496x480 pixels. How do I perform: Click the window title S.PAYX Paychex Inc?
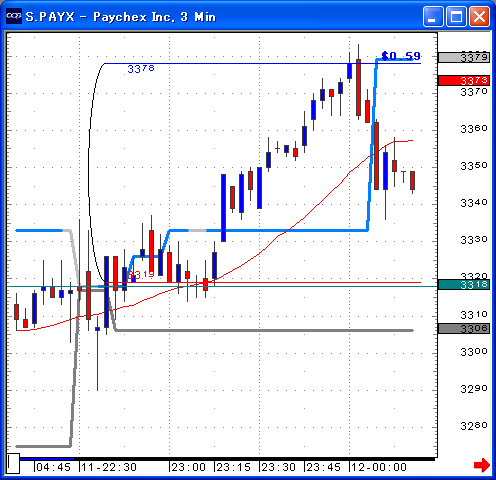point(121,16)
